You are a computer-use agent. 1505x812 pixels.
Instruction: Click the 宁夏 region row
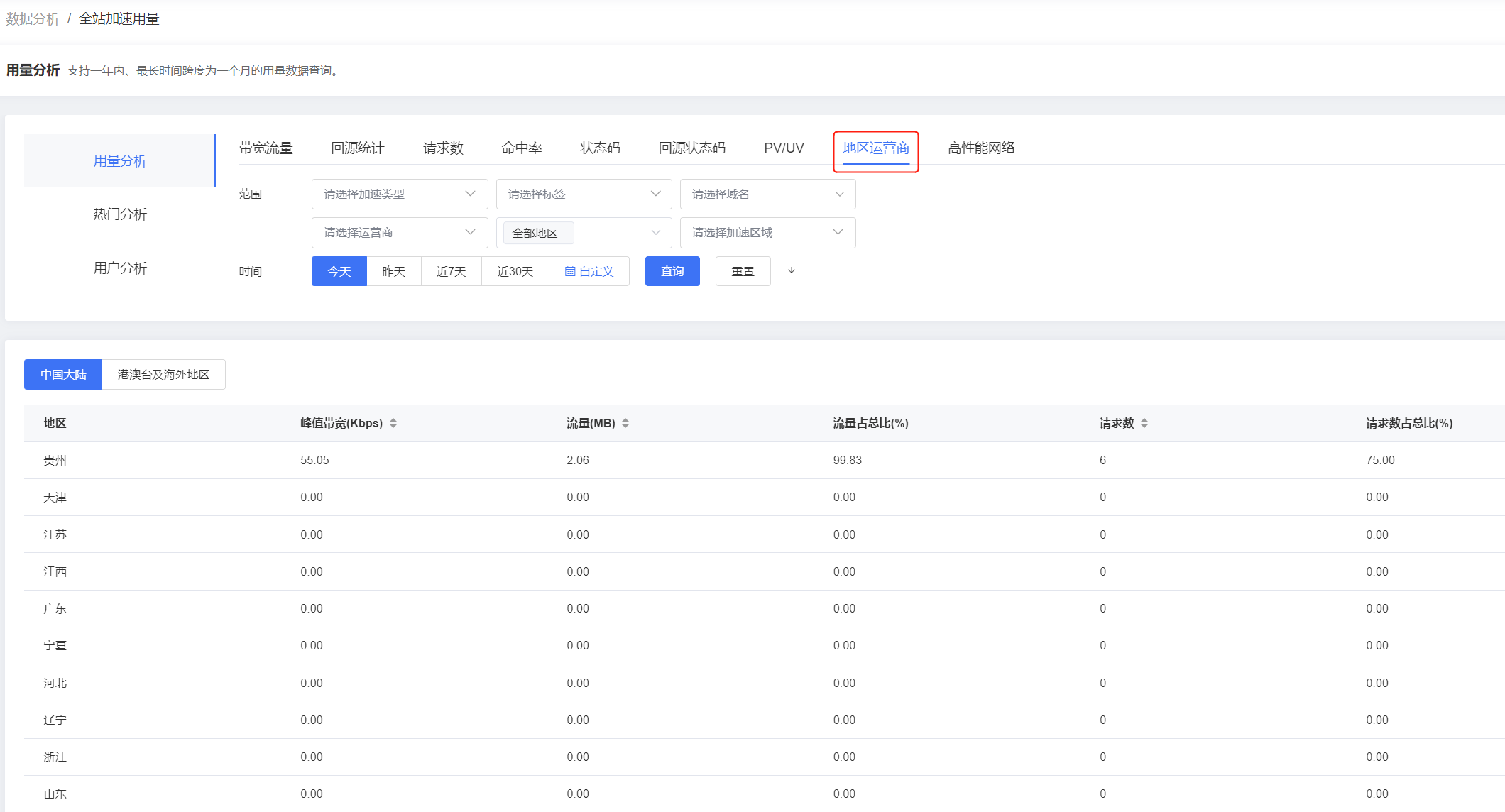[765, 645]
